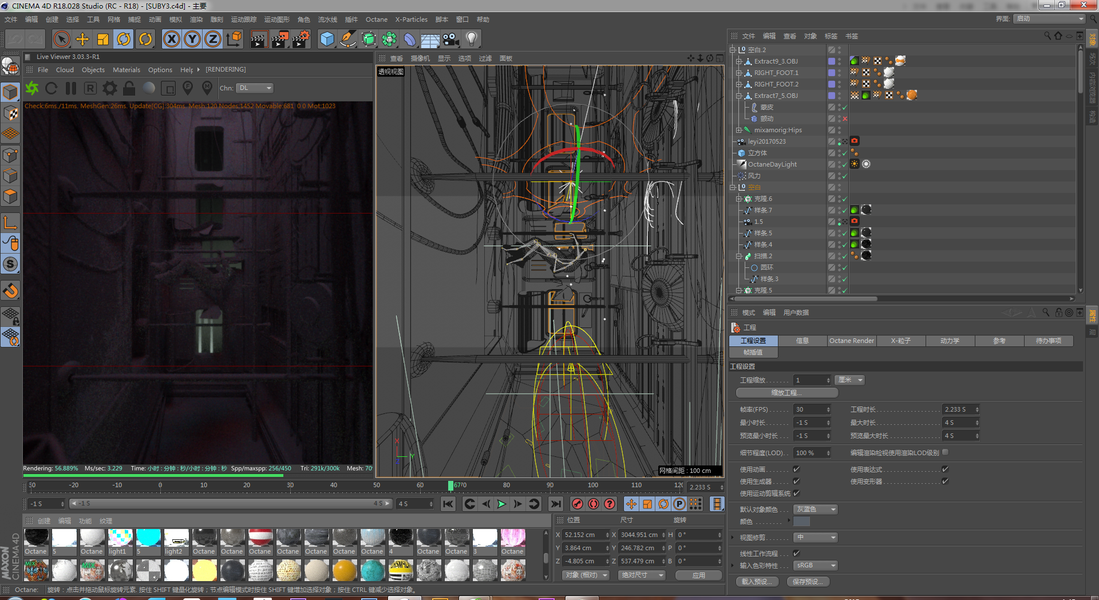This screenshot has width=1099, height=600.
Task: Open Live Viewer Materials menu
Action: point(126,70)
